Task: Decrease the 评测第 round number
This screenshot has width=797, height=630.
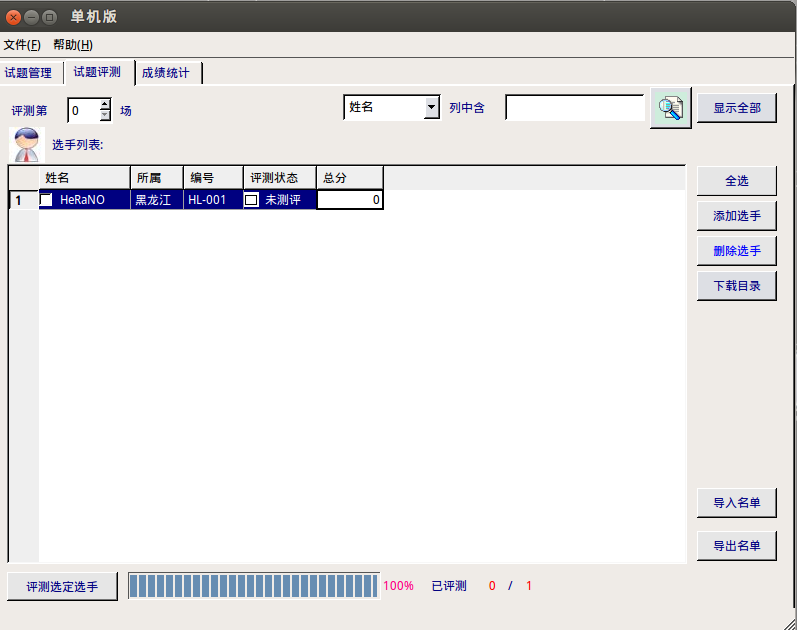Action: point(105,115)
